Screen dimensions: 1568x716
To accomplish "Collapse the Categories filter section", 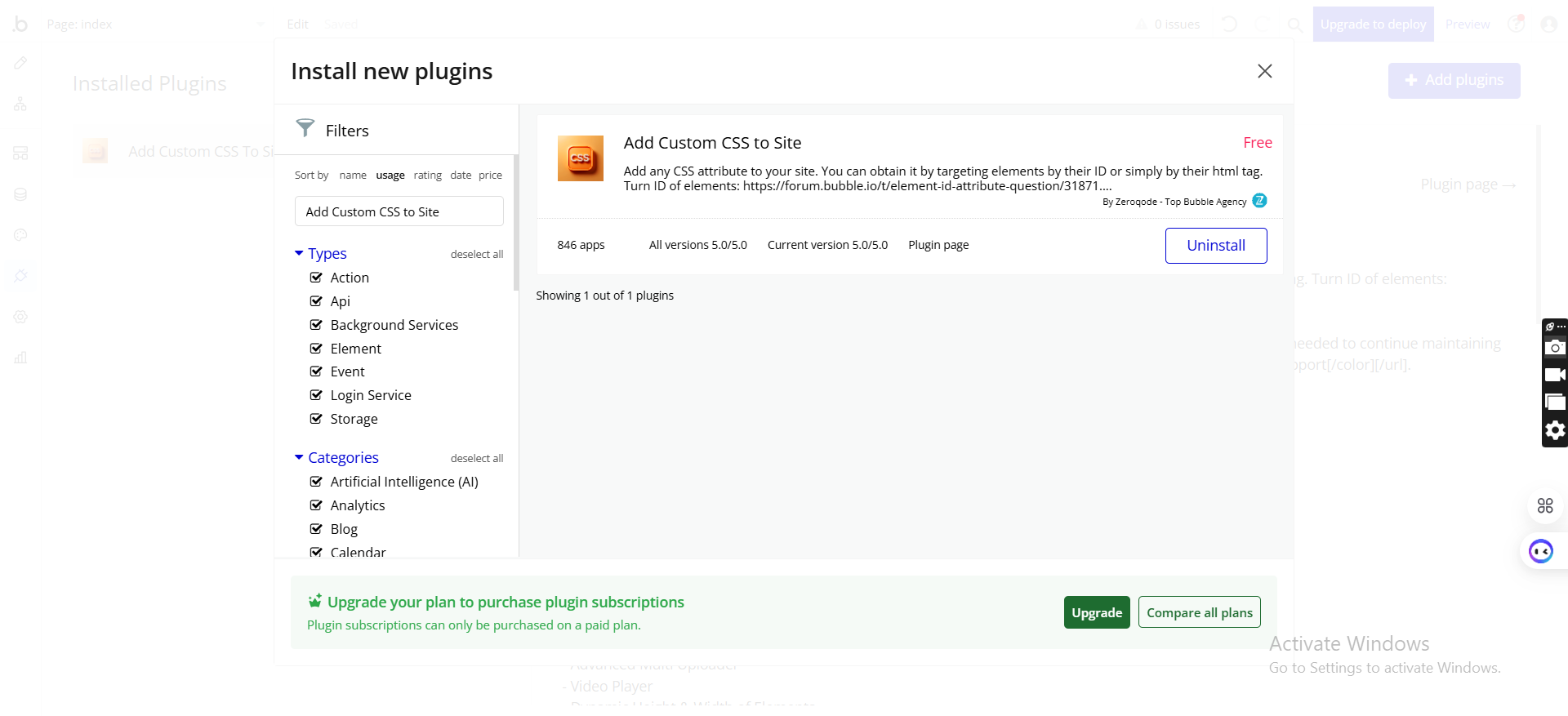I will (x=299, y=458).
